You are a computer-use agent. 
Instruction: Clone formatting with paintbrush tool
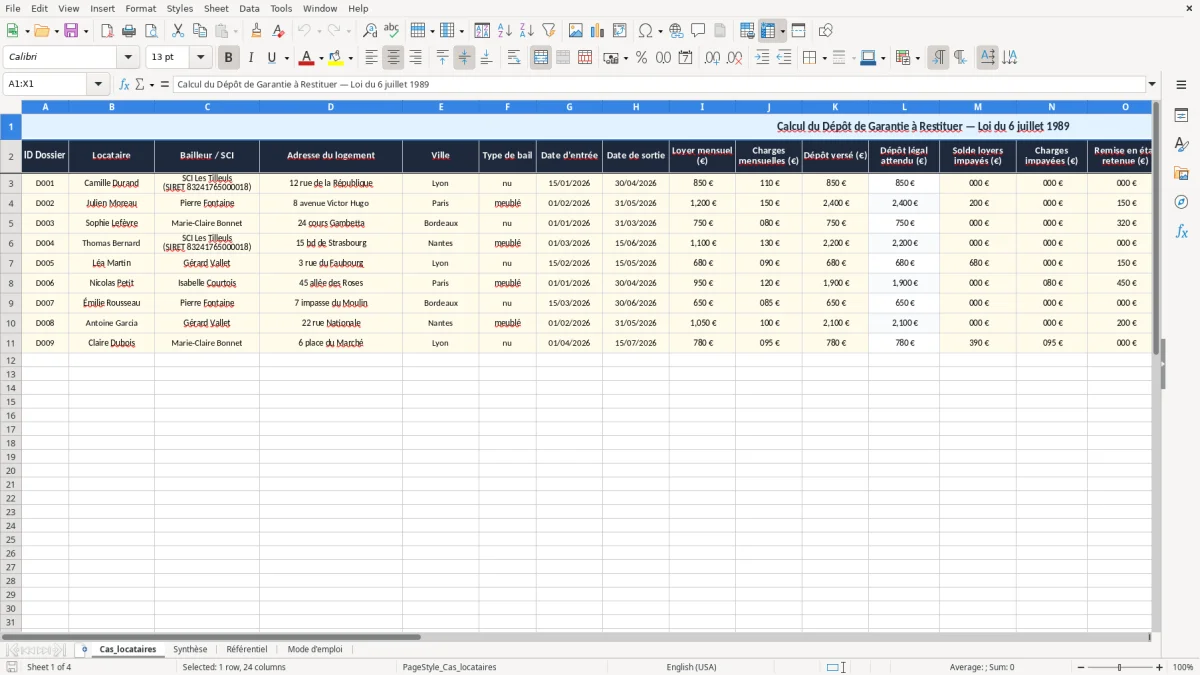tap(257, 31)
